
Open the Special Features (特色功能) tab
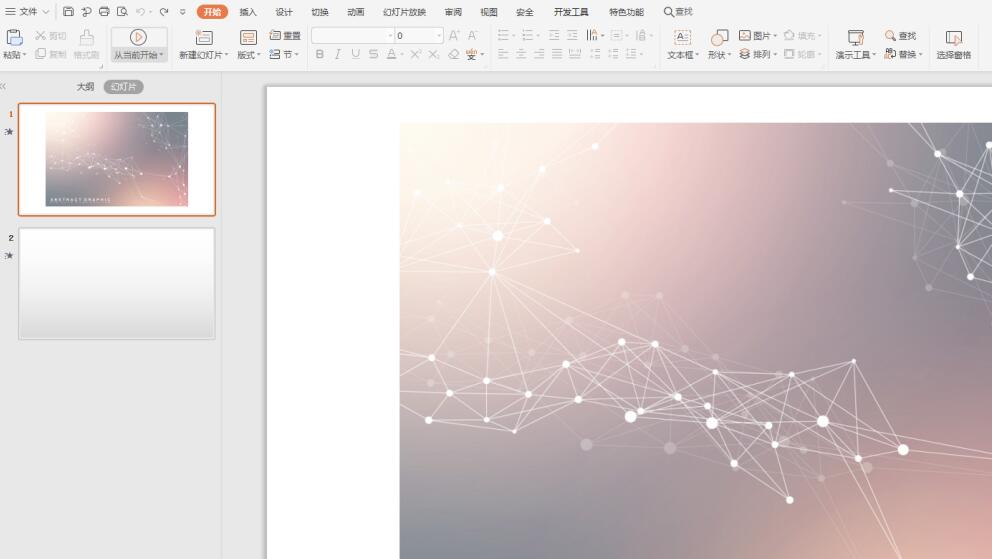[x=626, y=12]
